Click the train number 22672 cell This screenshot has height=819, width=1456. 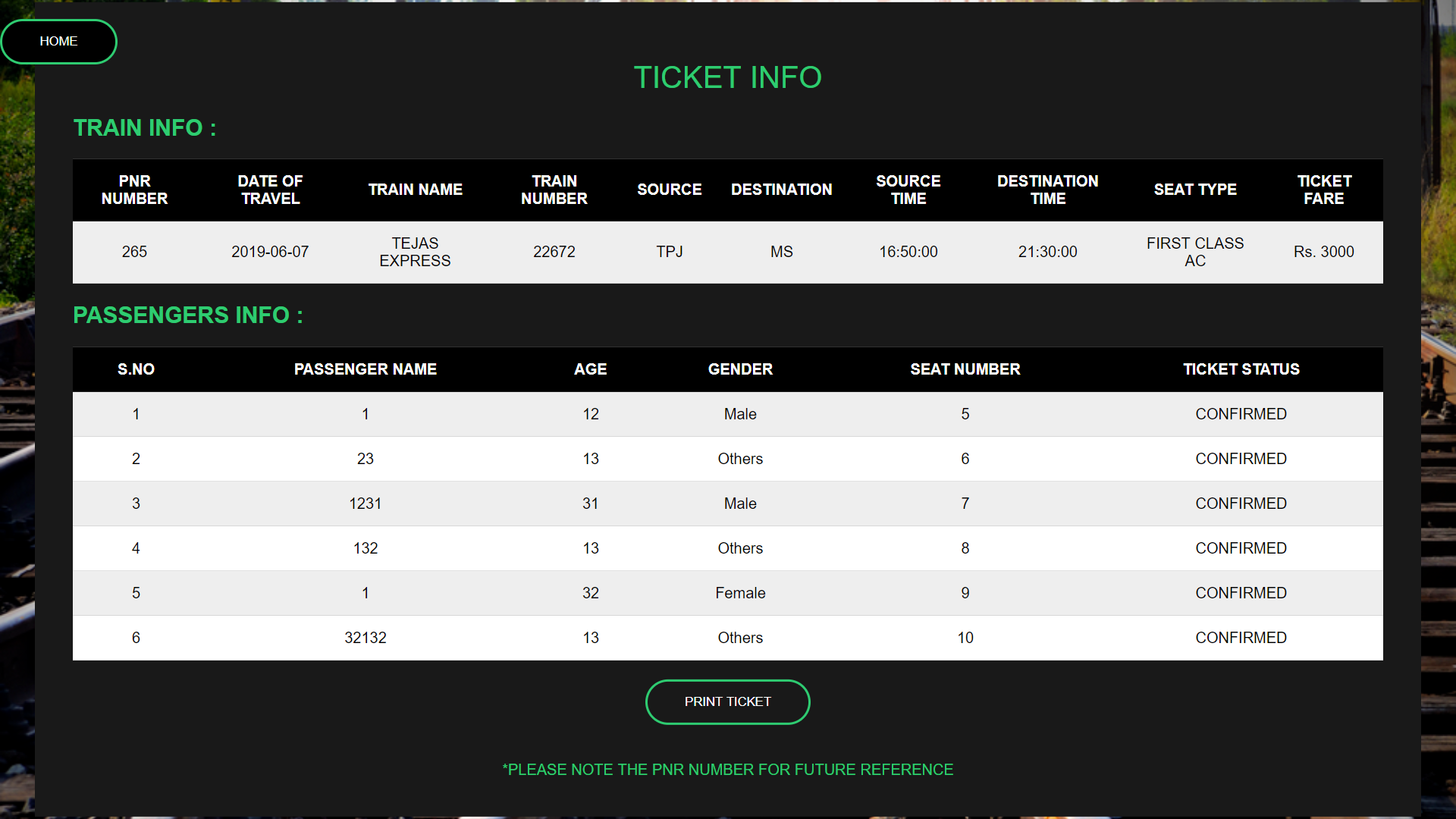tap(554, 252)
